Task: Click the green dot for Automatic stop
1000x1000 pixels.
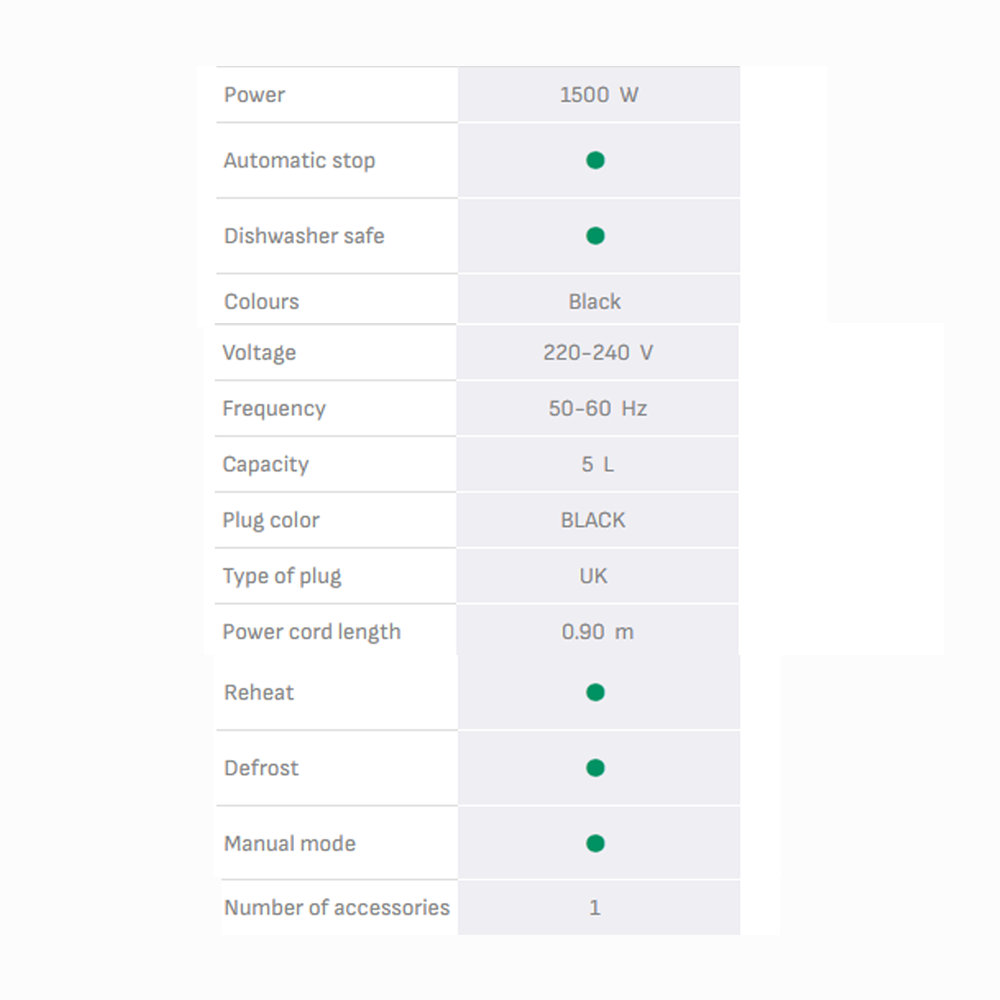Action: tap(595, 160)
